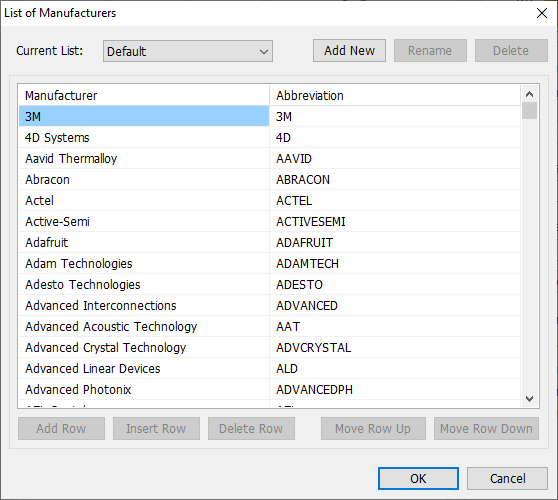Screen dimensions: 558x500
Task: Select the Advanced Interconnections cell
Action: click(144, 305)
